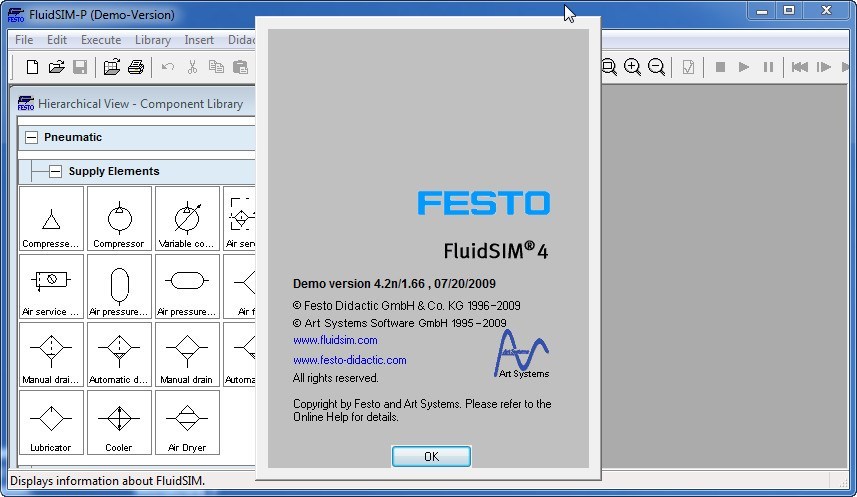Viewport: 857px width, 497px height.
Task: Click the reset-to-start simulation control
Action: (800, 67)
